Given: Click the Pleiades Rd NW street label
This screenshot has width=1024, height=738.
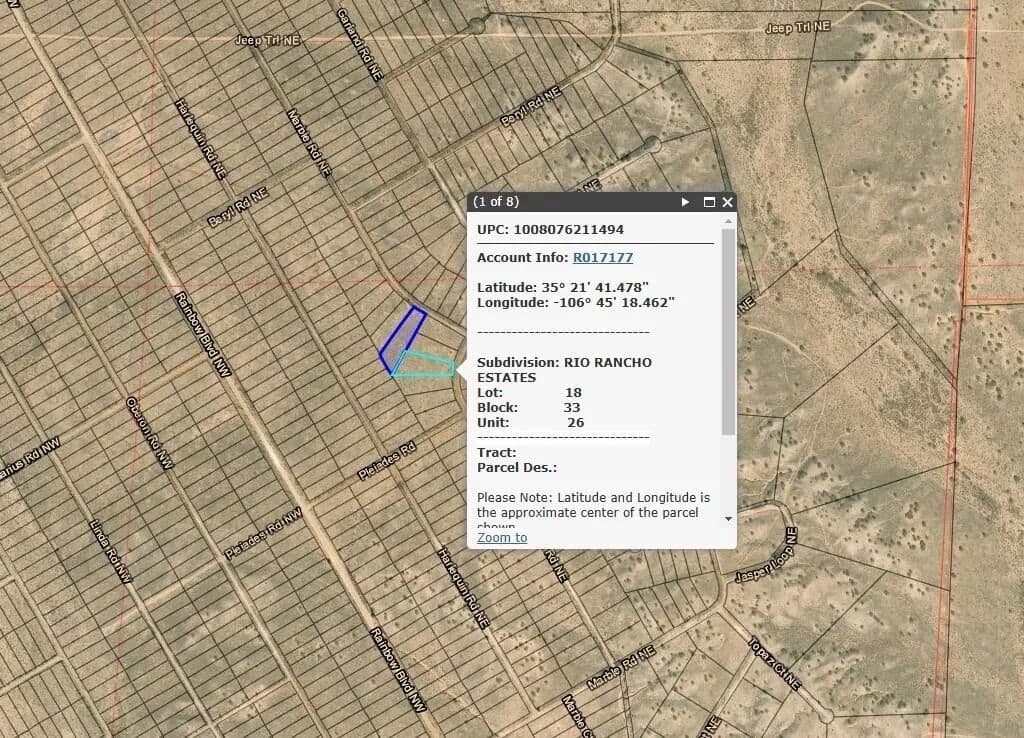Looking at the screenshot, I should (263, 536).
